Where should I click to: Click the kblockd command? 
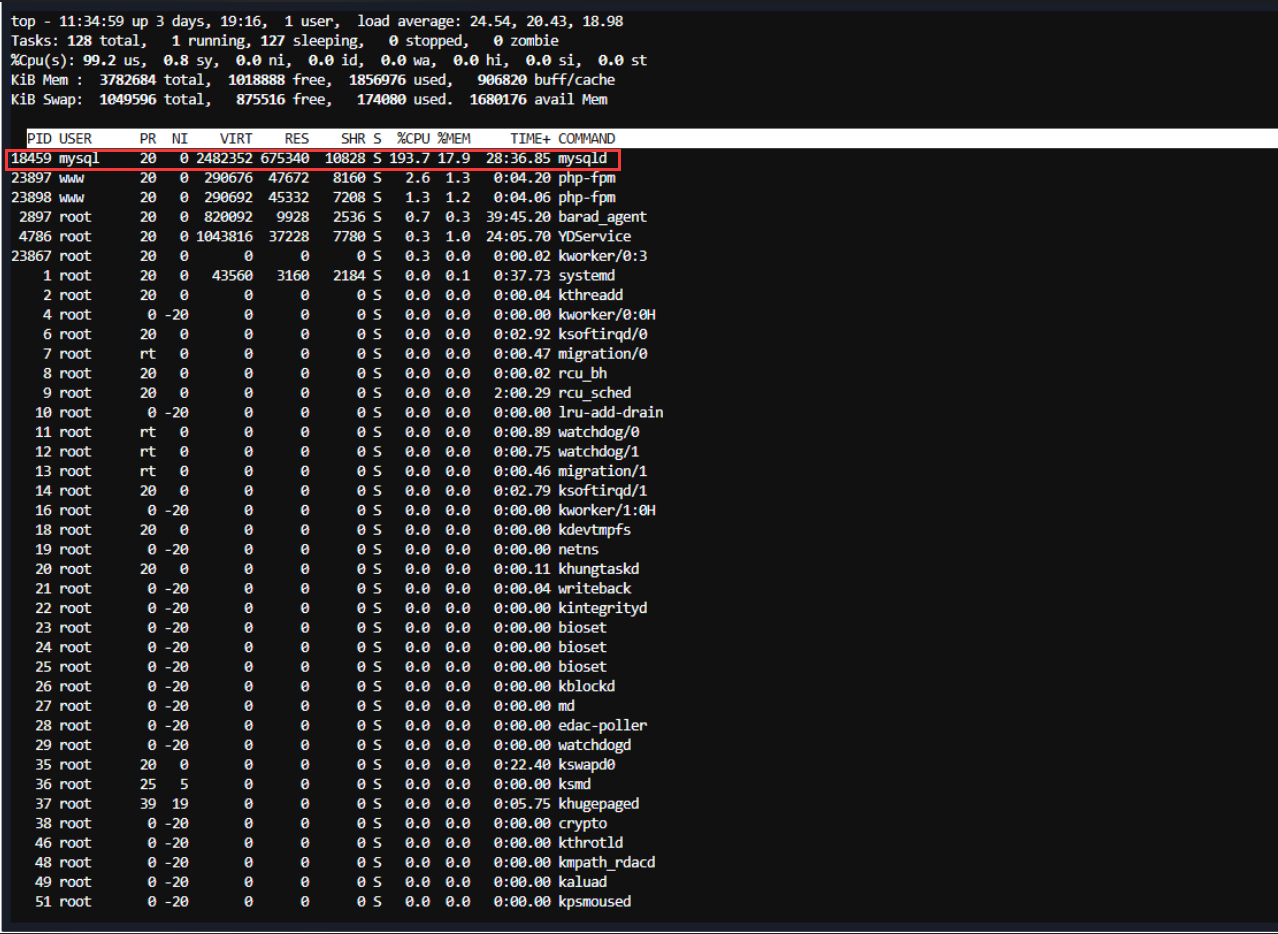pyautogui.click(x=586, y=686)
